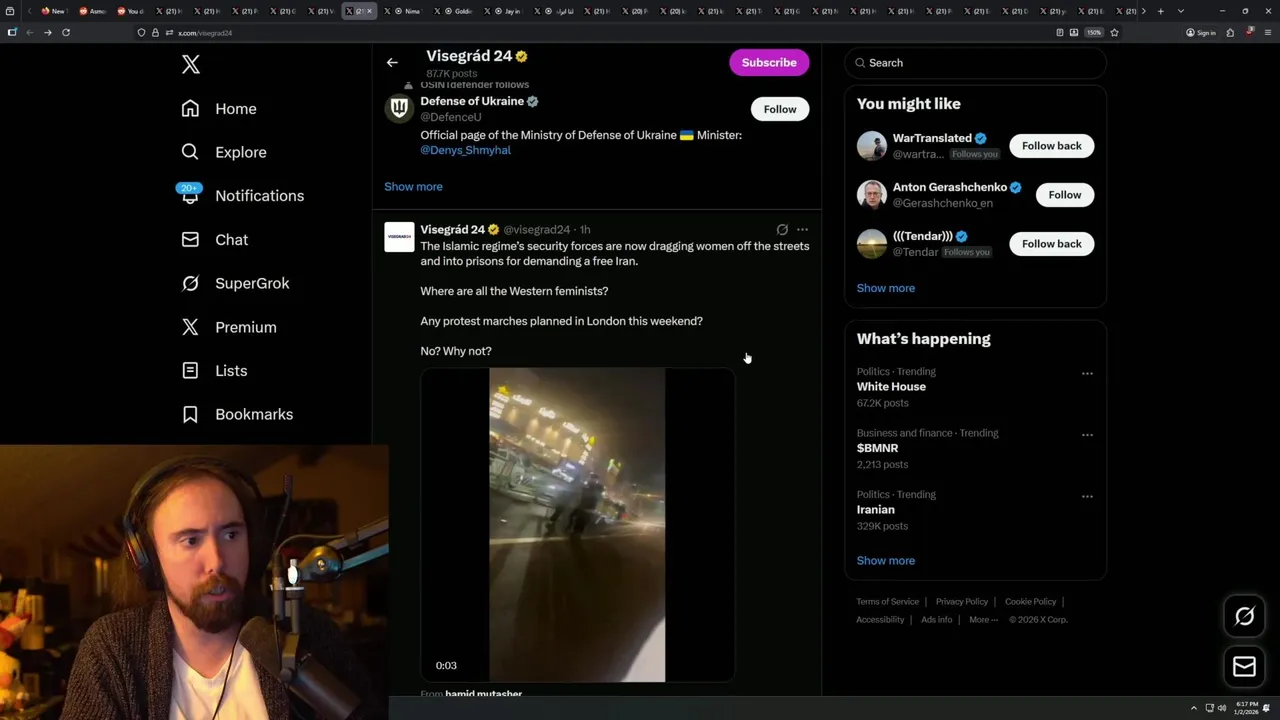Open the Ads info footer link
Screen dimensions: 1280x720
coord(936,620)
